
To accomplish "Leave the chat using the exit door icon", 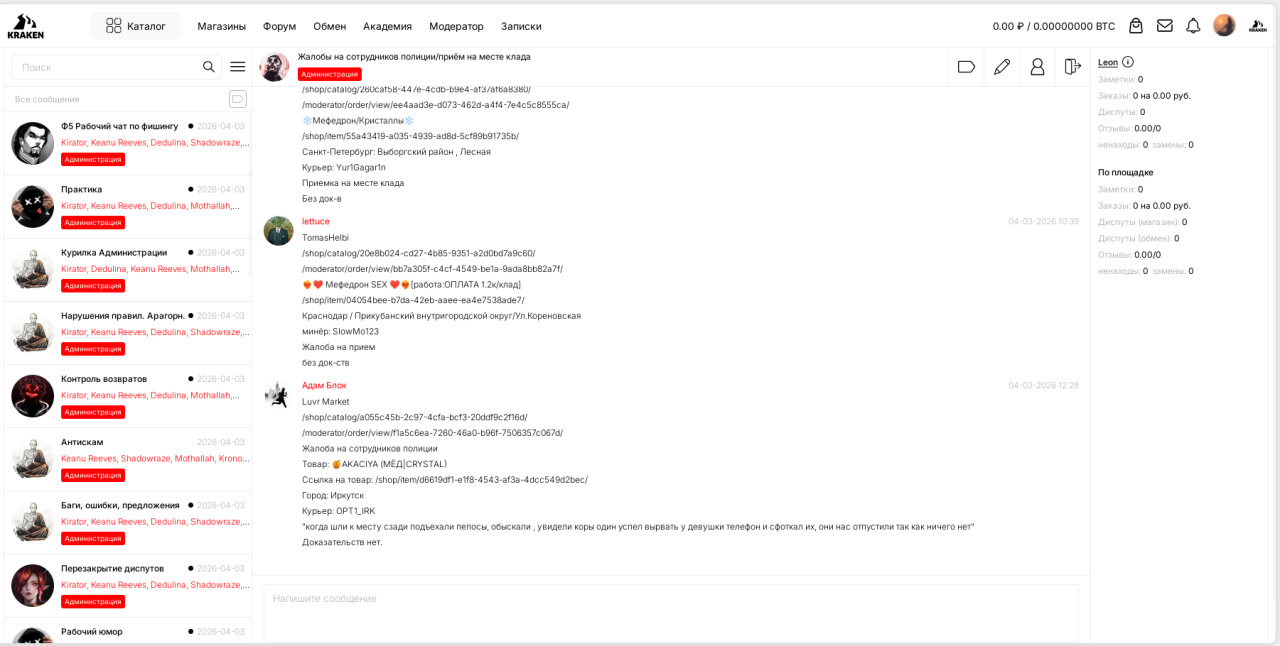I will click(x=1072, y=66).
